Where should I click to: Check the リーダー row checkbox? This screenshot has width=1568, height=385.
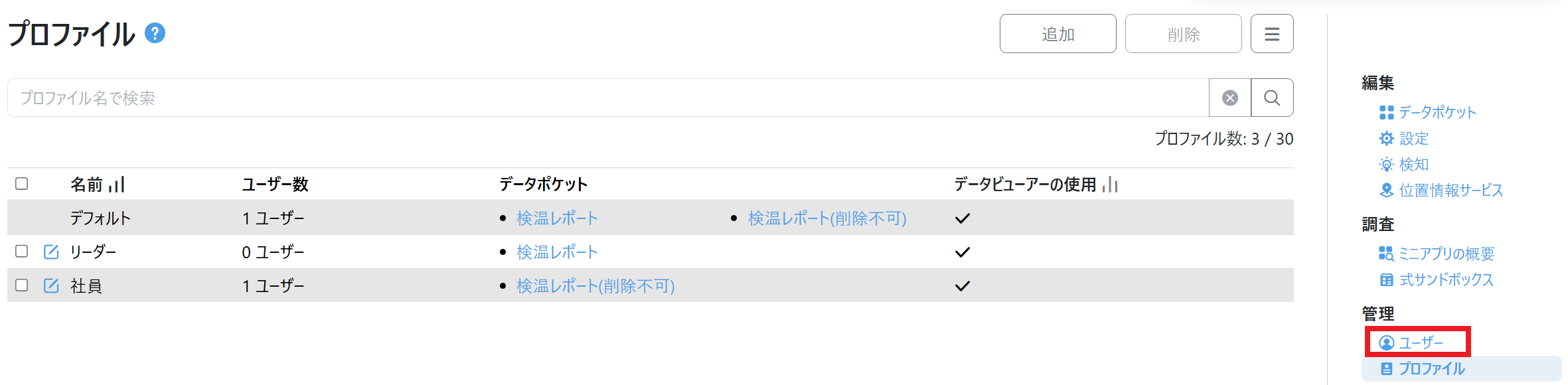(x=22, y=251)
